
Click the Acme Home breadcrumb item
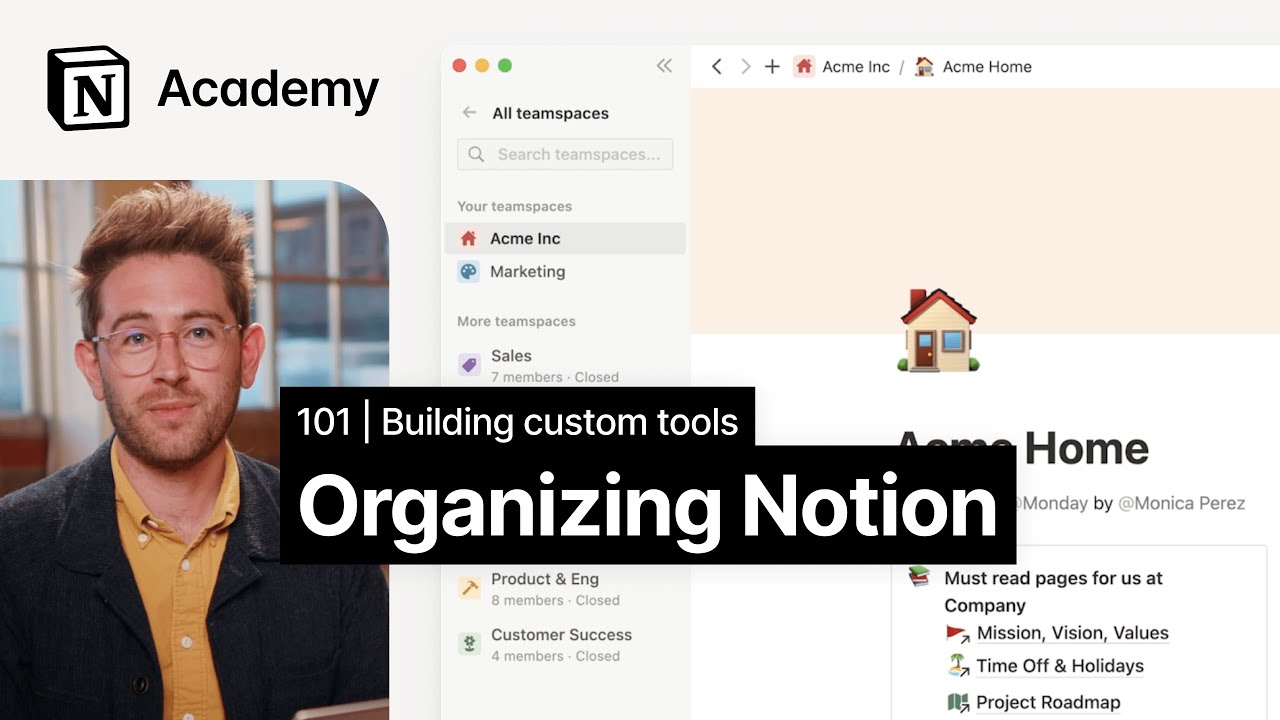tap(986, 67)
